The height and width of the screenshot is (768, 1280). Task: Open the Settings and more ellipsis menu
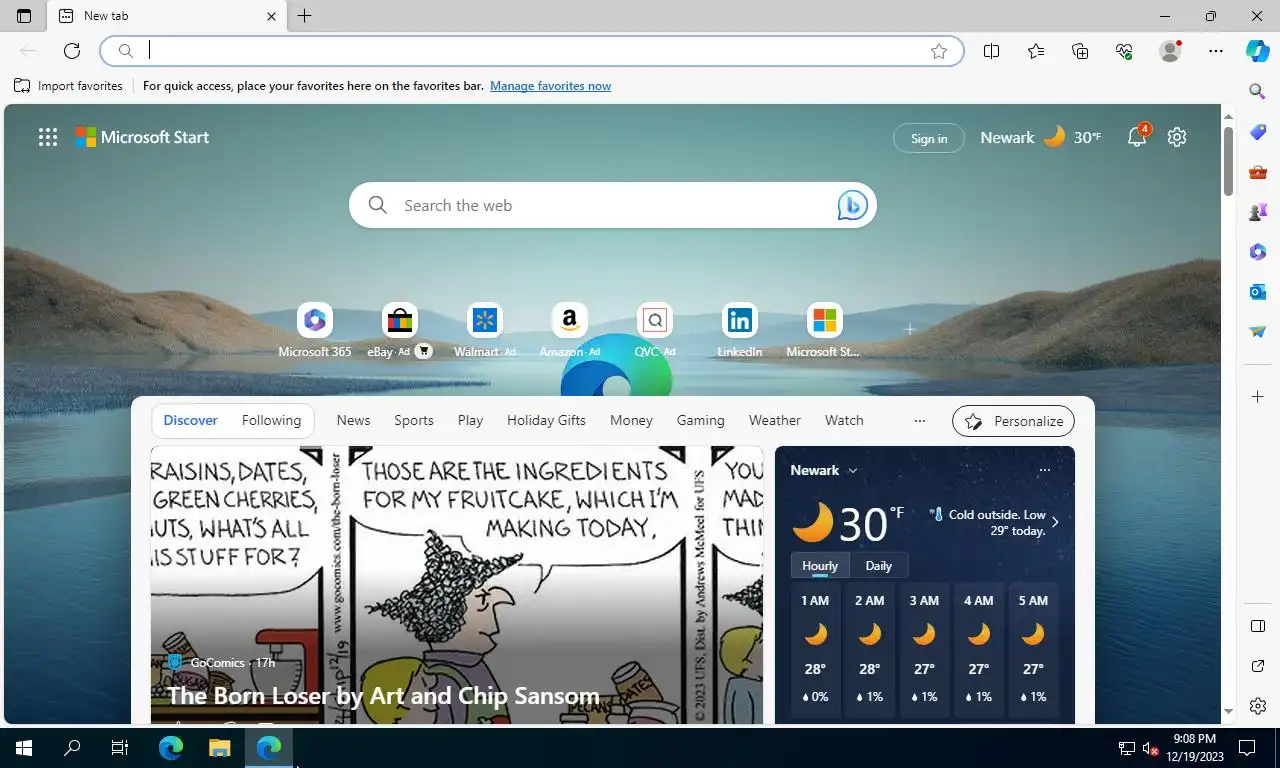click(1216, 51)
